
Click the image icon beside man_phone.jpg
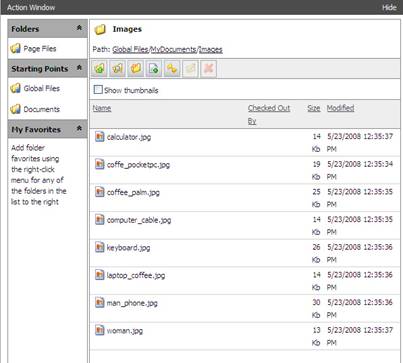click(x=99, y=302)
